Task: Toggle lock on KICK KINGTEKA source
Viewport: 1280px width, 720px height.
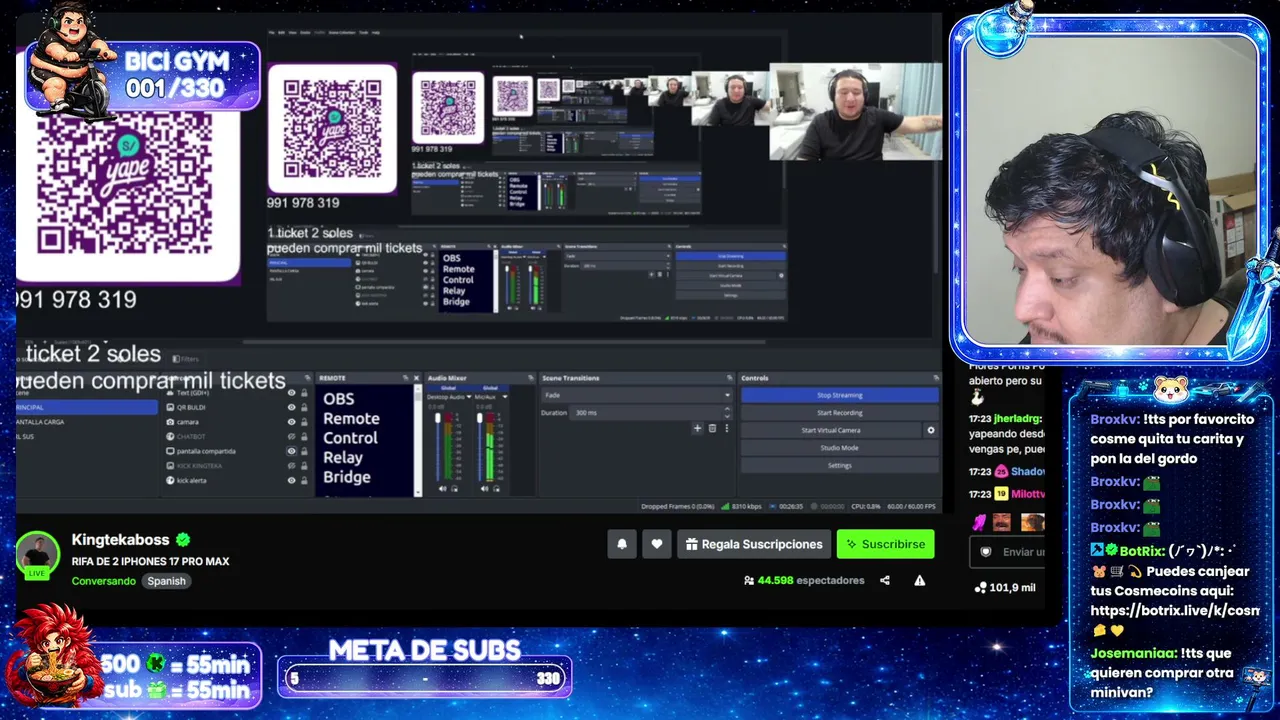Action: [x=304, y=466]
